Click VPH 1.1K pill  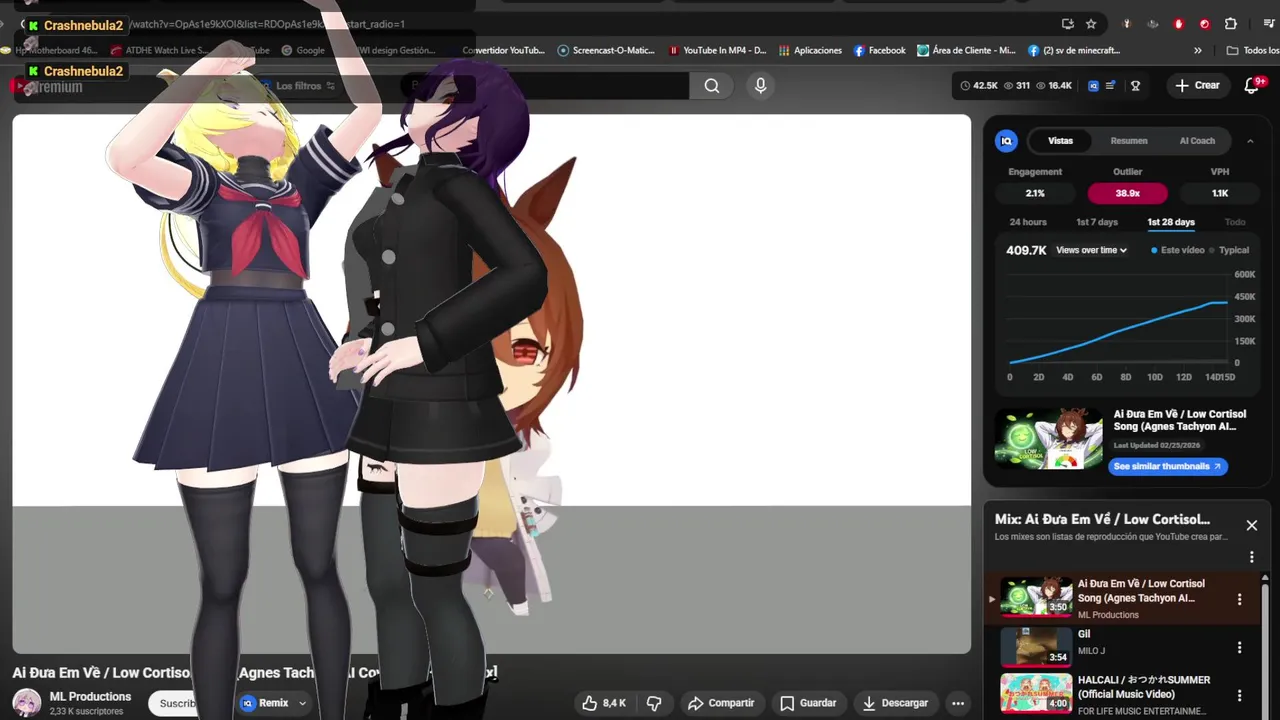point(1220,193)
